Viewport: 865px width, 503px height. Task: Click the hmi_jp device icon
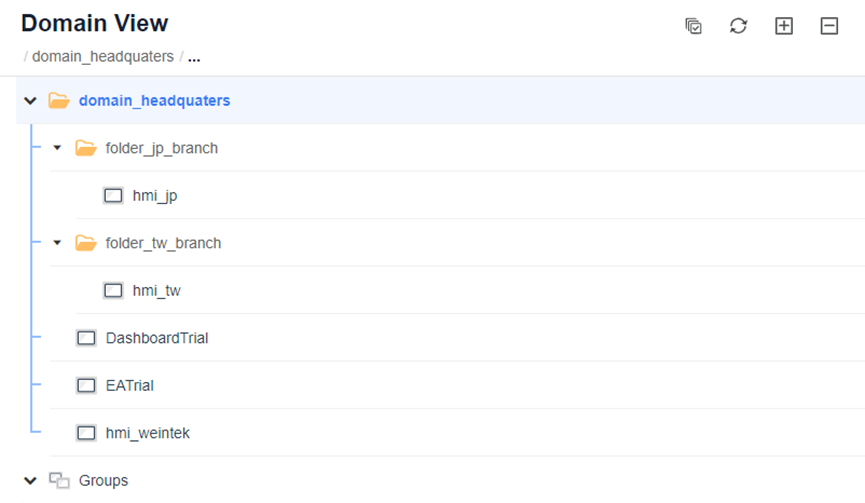(x=113, y=195)
